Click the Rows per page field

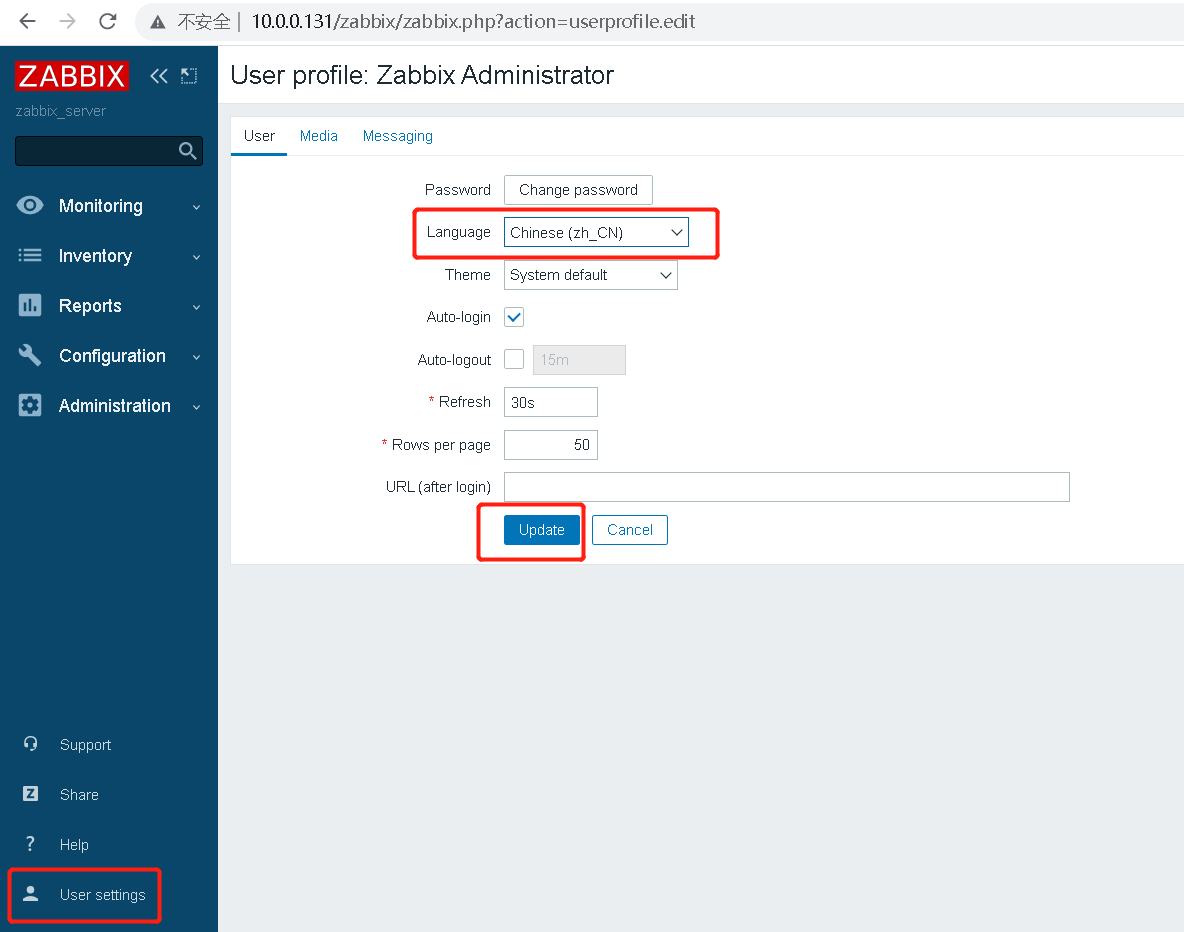[550, 445]
